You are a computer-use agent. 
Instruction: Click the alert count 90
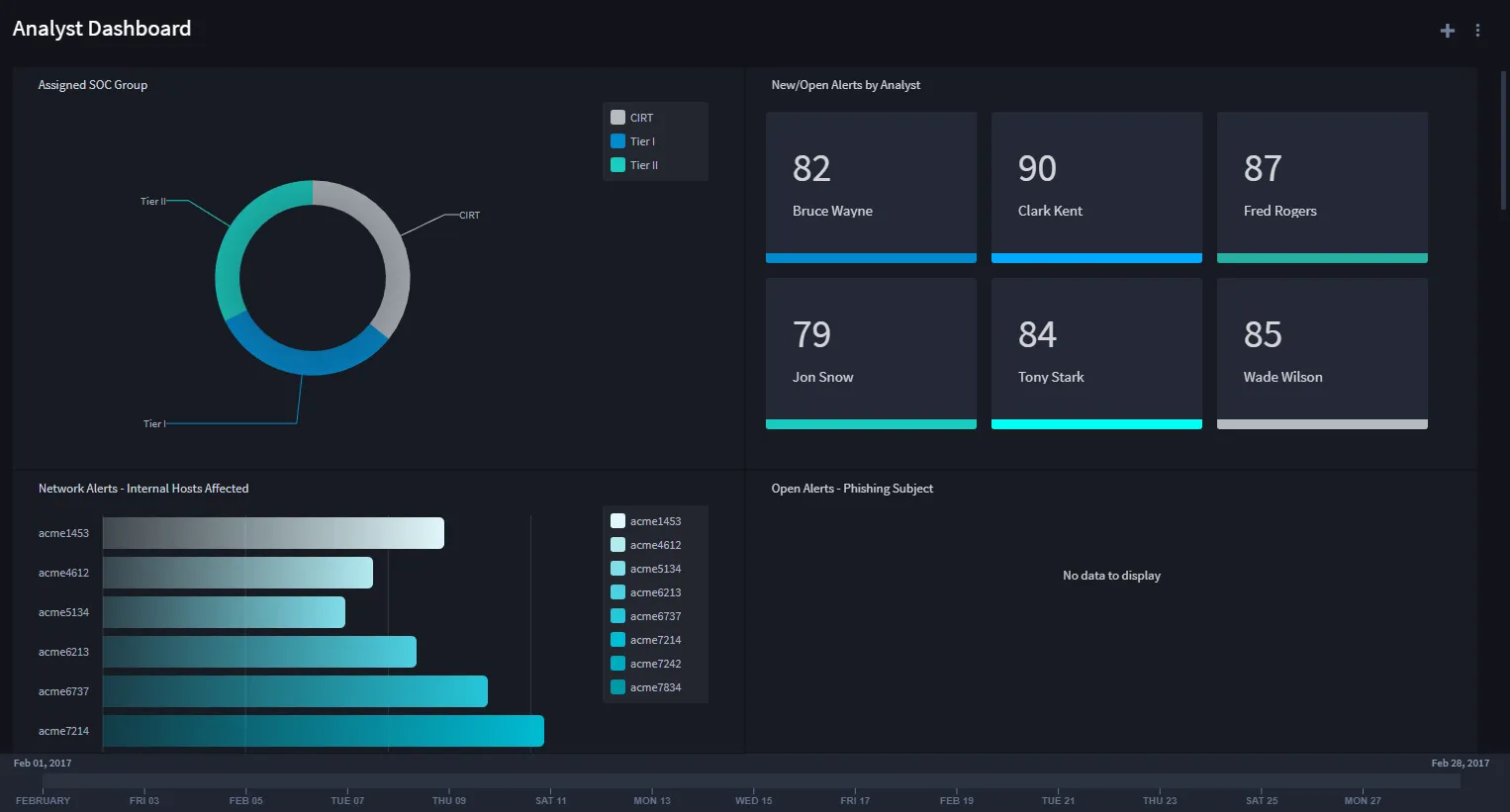point(1037,169)
